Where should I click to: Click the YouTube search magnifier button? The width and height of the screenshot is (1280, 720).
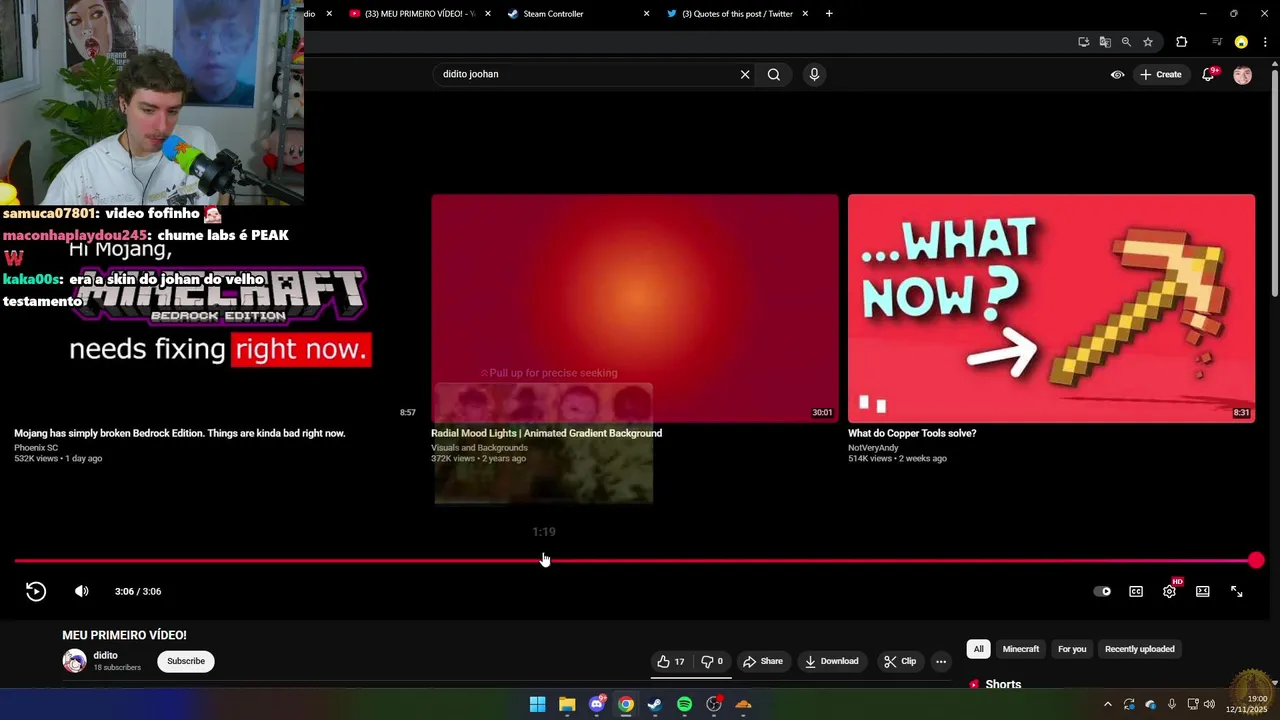774,74
